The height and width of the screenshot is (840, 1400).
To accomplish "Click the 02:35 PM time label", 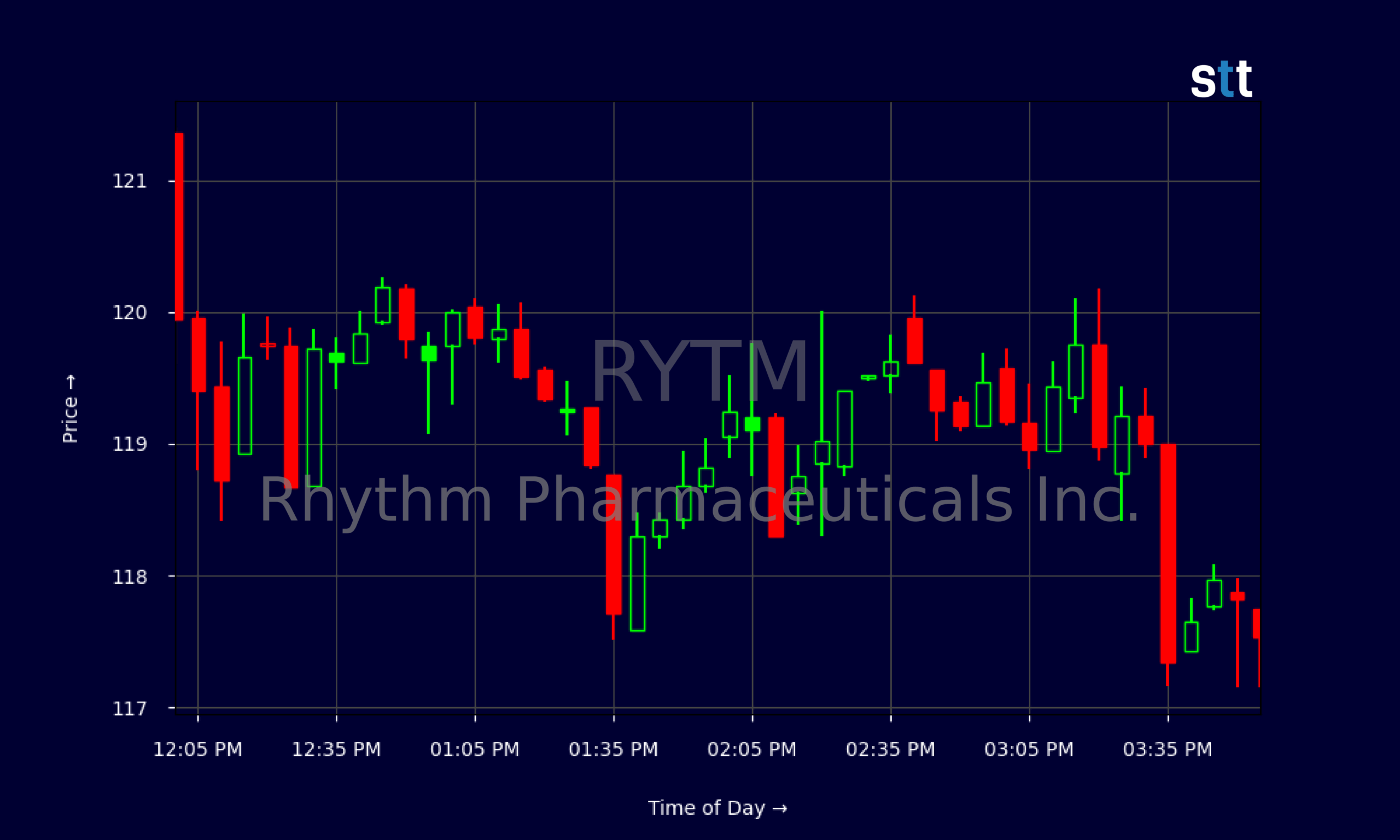I will pyautogui.click(x=891, y=750).
